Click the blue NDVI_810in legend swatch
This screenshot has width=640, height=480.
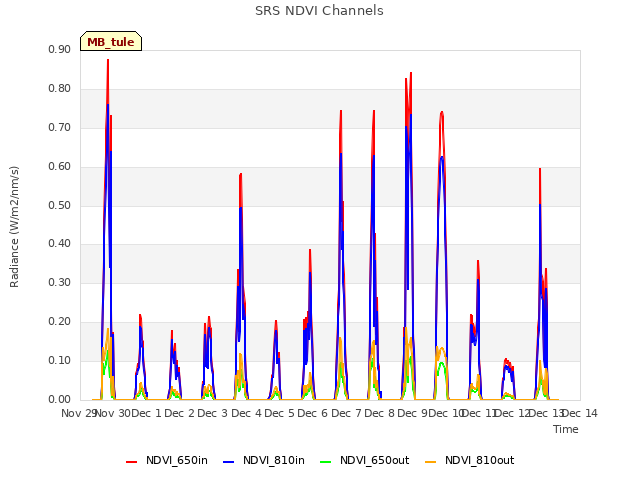pyautogui.click(x=229, y=462)
